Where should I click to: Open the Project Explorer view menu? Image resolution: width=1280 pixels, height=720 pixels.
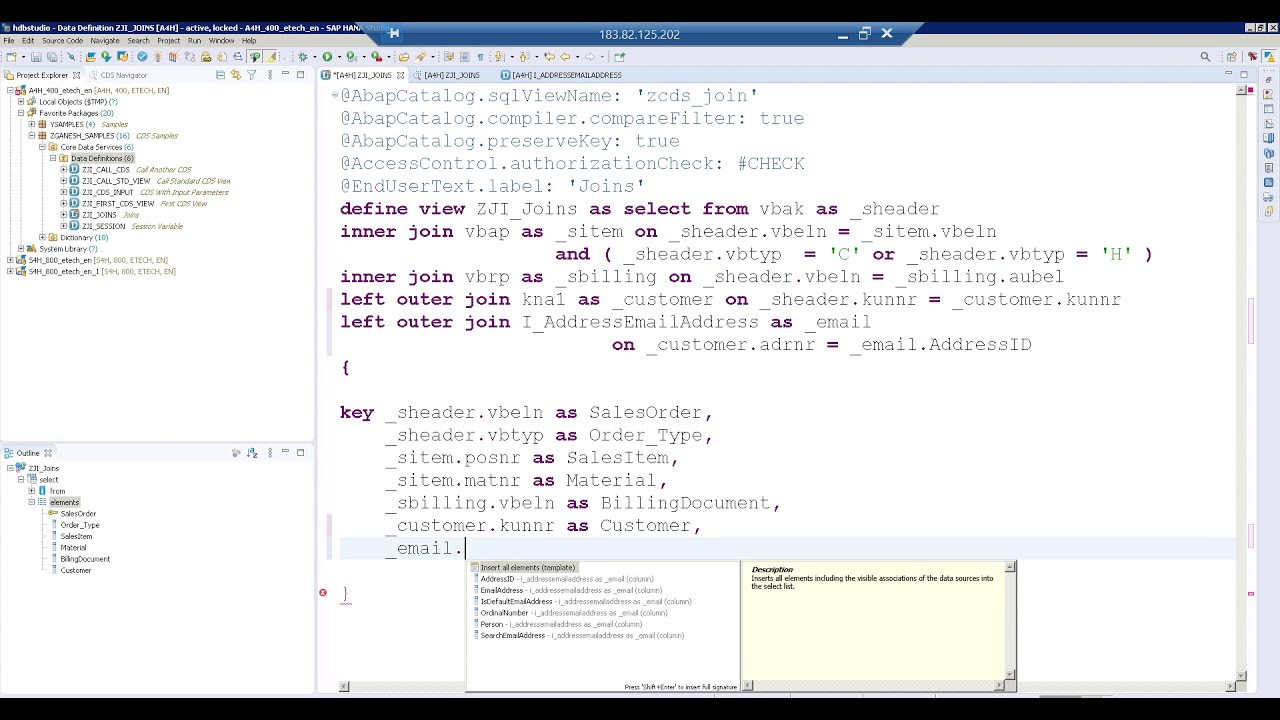270,75
